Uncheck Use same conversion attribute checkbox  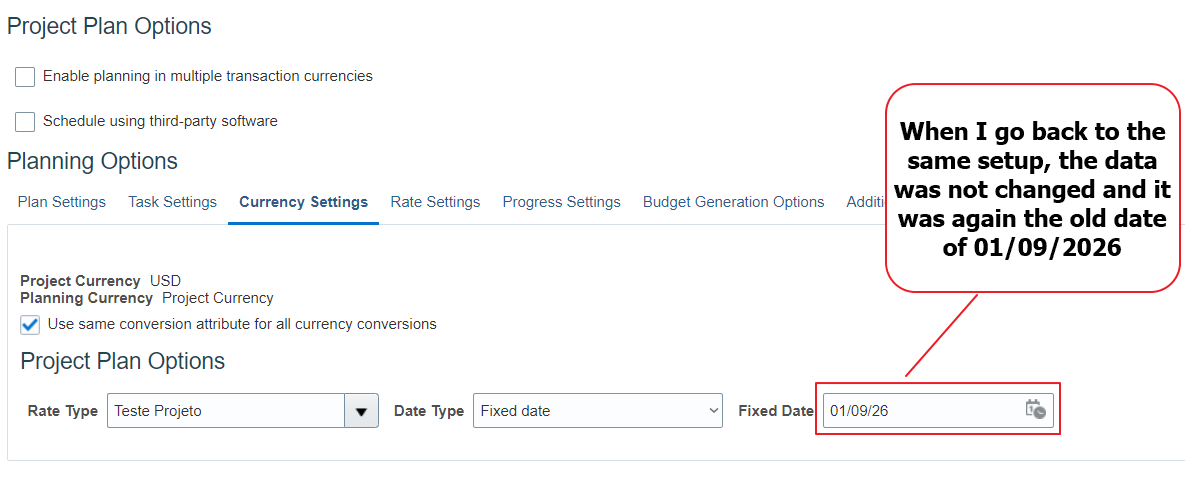30,325
